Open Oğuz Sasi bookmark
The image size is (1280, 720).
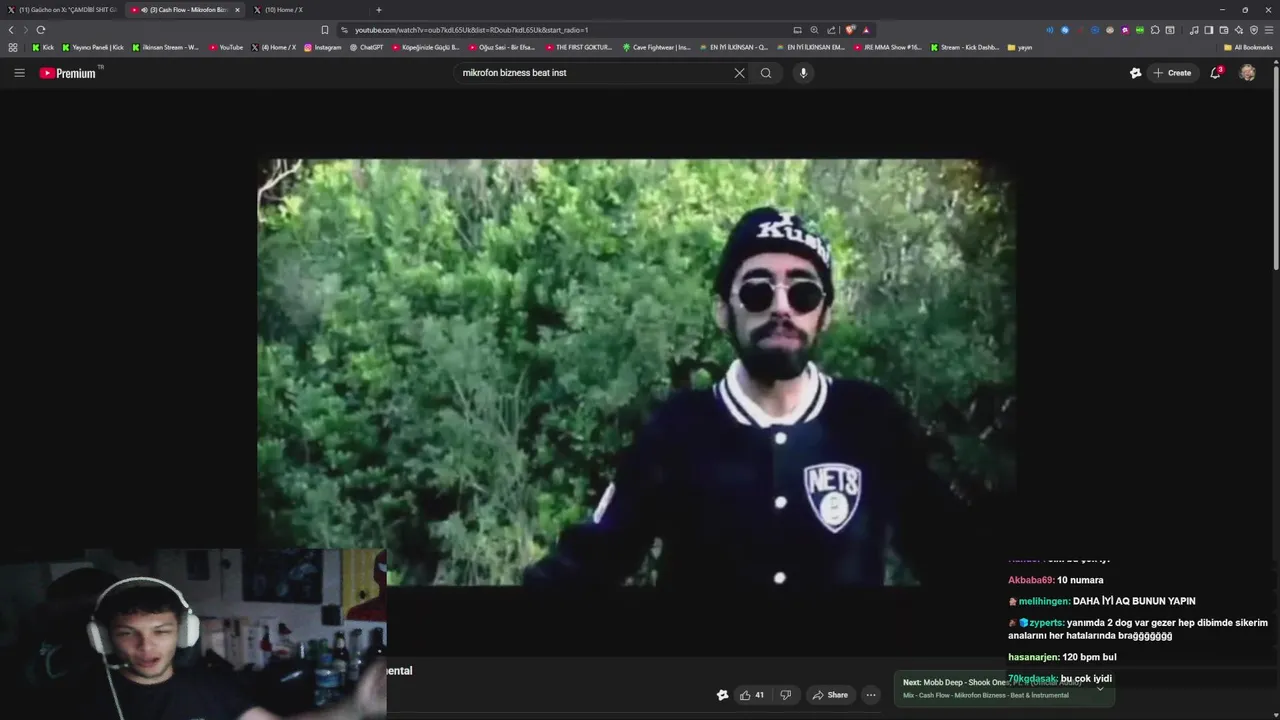502,47
